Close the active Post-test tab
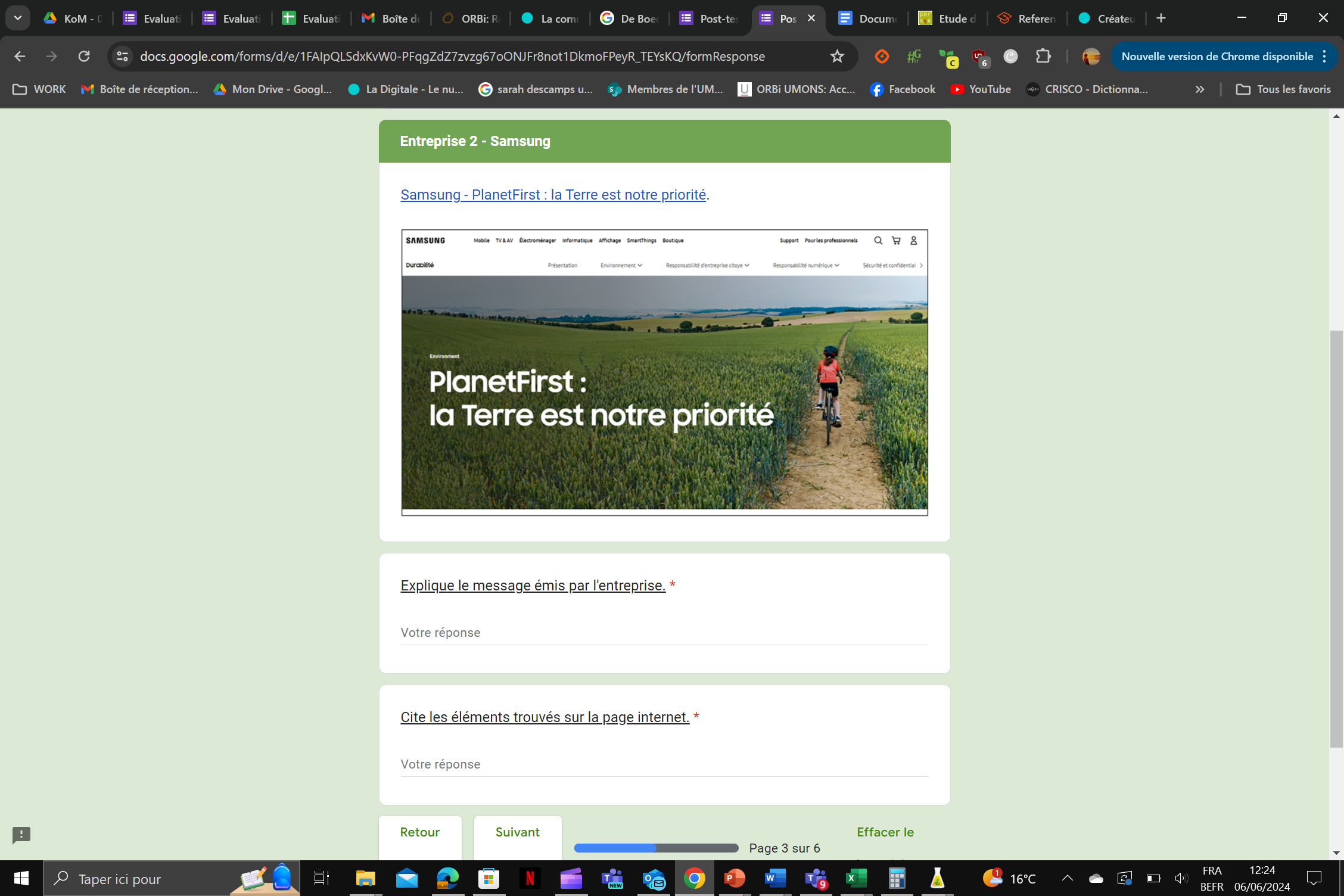Screen dimensions: 1344x896 pos(811,18)
